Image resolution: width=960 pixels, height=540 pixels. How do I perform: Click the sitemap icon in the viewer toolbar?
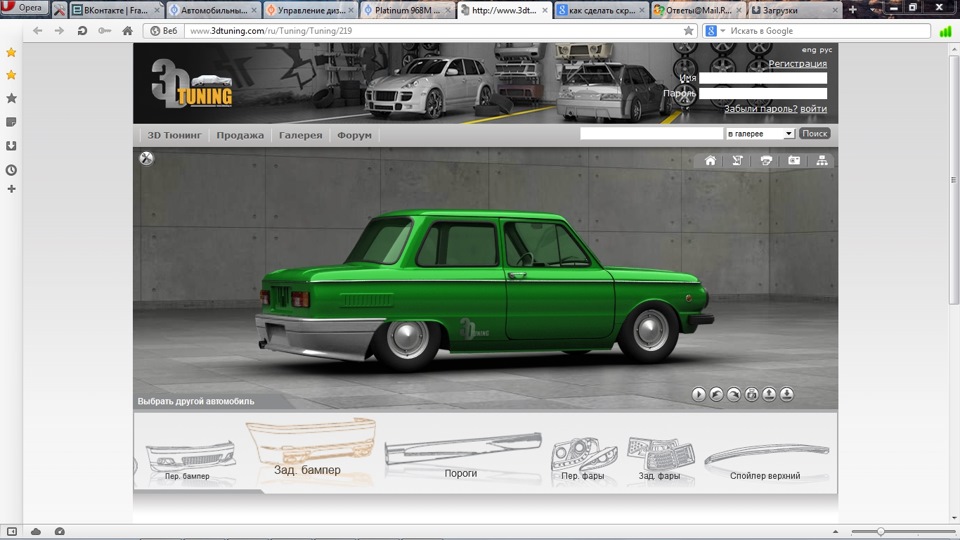click(x=822, y=160)
